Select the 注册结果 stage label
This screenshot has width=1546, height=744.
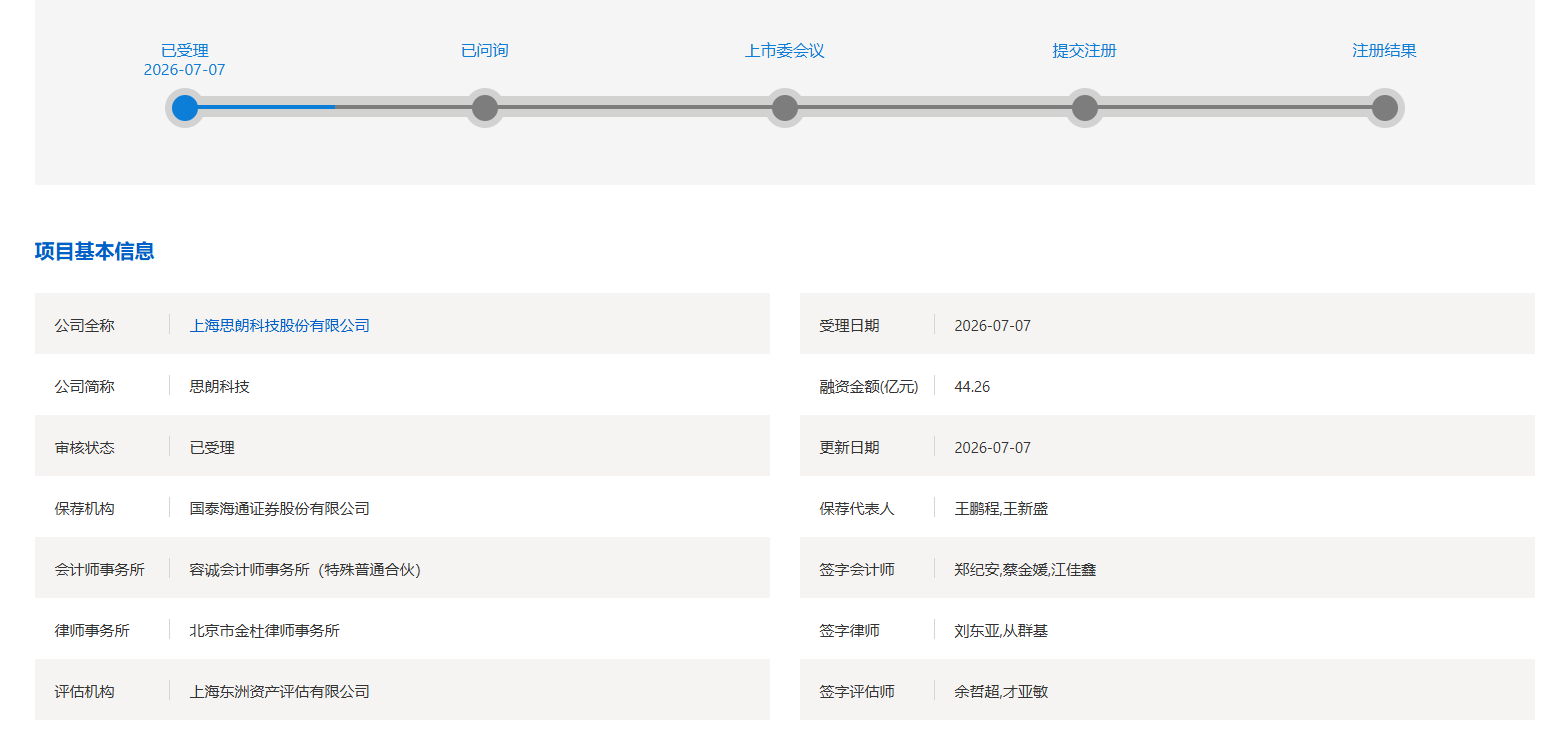[x=1385, y=51]
